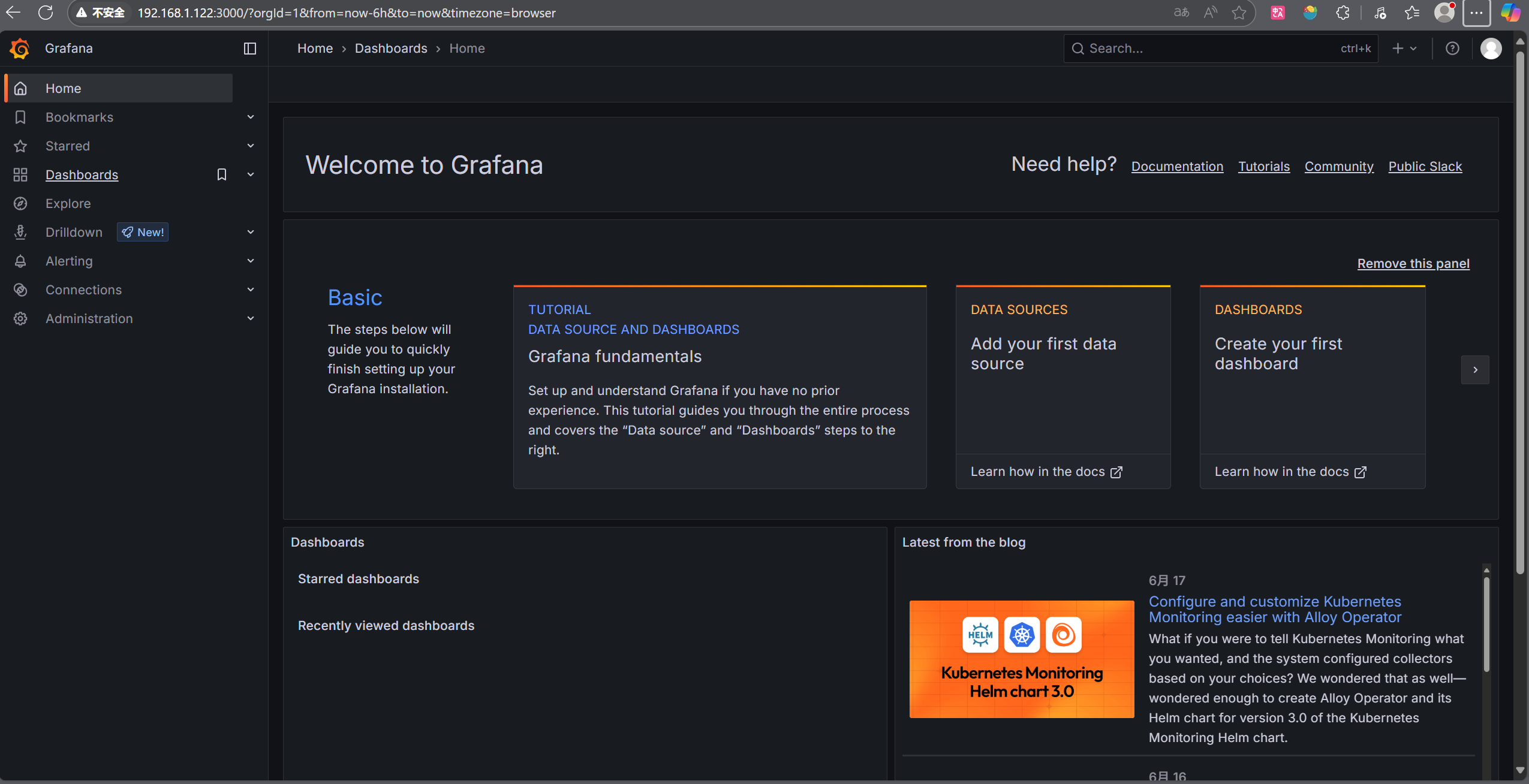This screenshot has width=1529, height=784.
Task: Open the browser extensions puzzle icon
Action: (x=1343, y=13)
